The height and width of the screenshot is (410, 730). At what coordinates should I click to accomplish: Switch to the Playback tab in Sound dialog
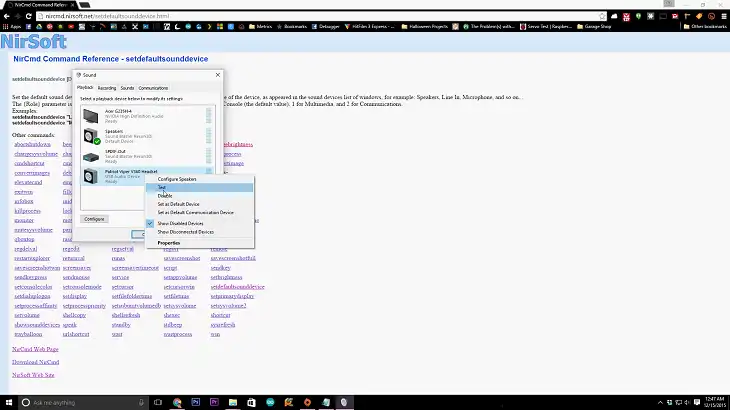point(85,87)
